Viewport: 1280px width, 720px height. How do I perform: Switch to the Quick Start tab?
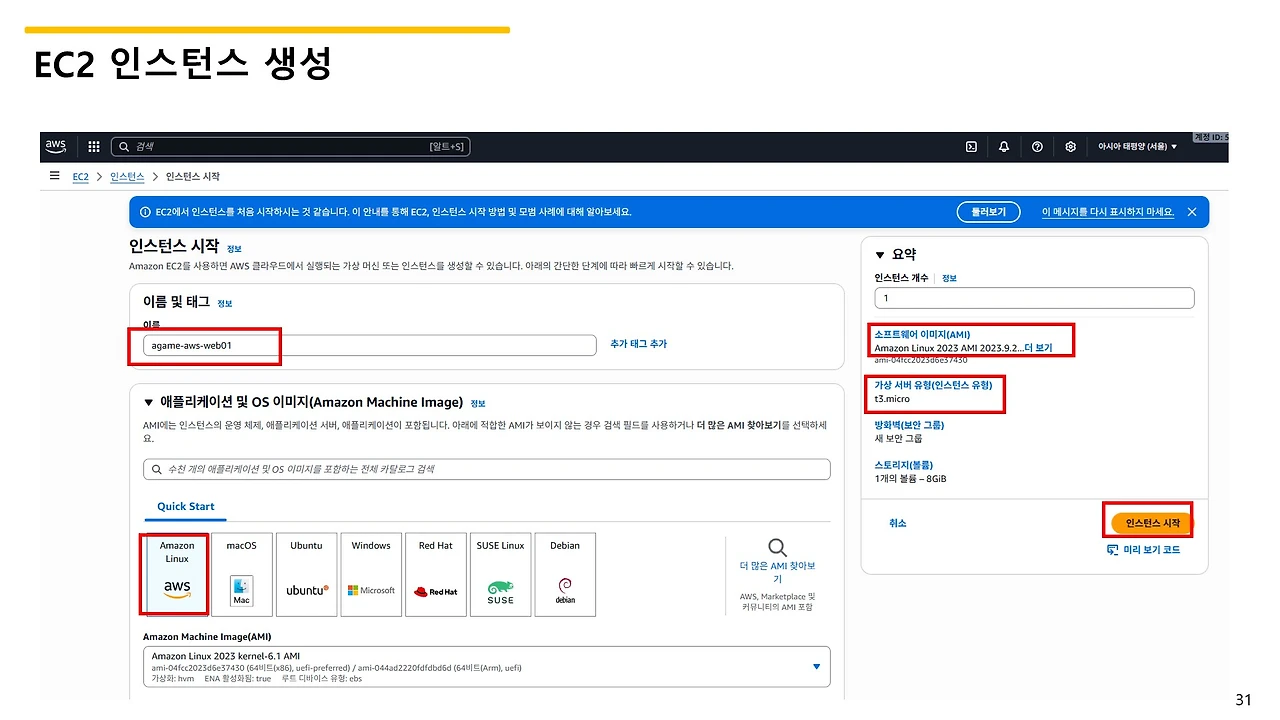(185, 507)
